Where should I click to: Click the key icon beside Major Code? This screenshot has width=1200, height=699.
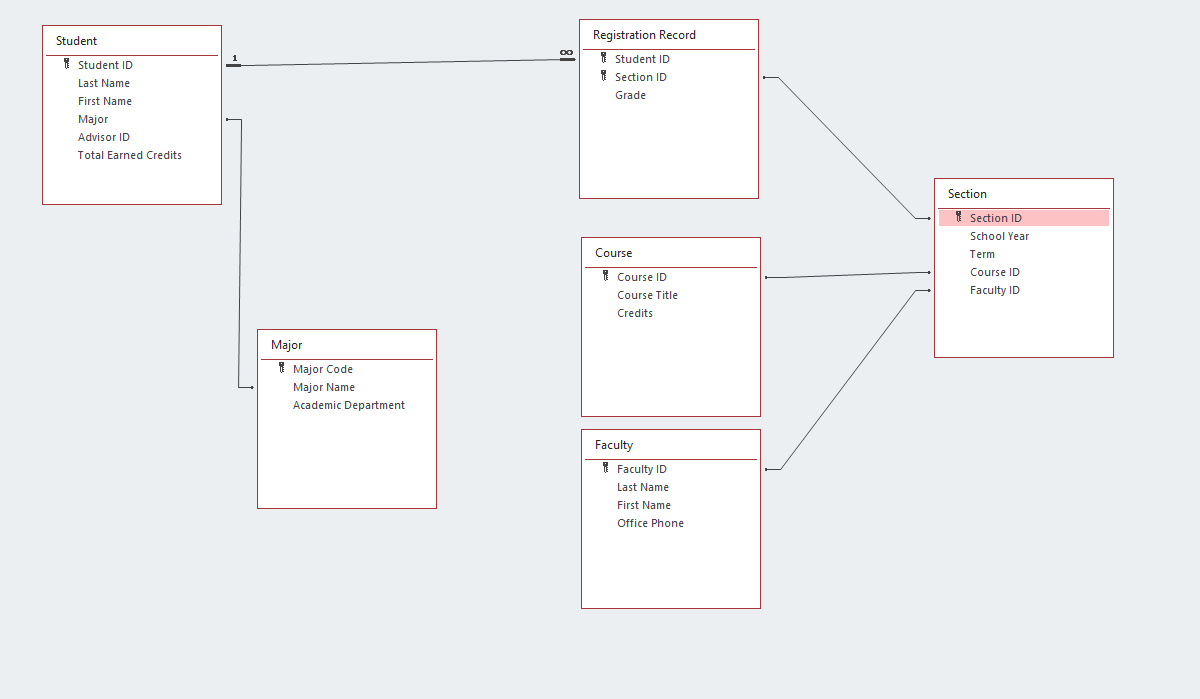click(x=280, y=368)
